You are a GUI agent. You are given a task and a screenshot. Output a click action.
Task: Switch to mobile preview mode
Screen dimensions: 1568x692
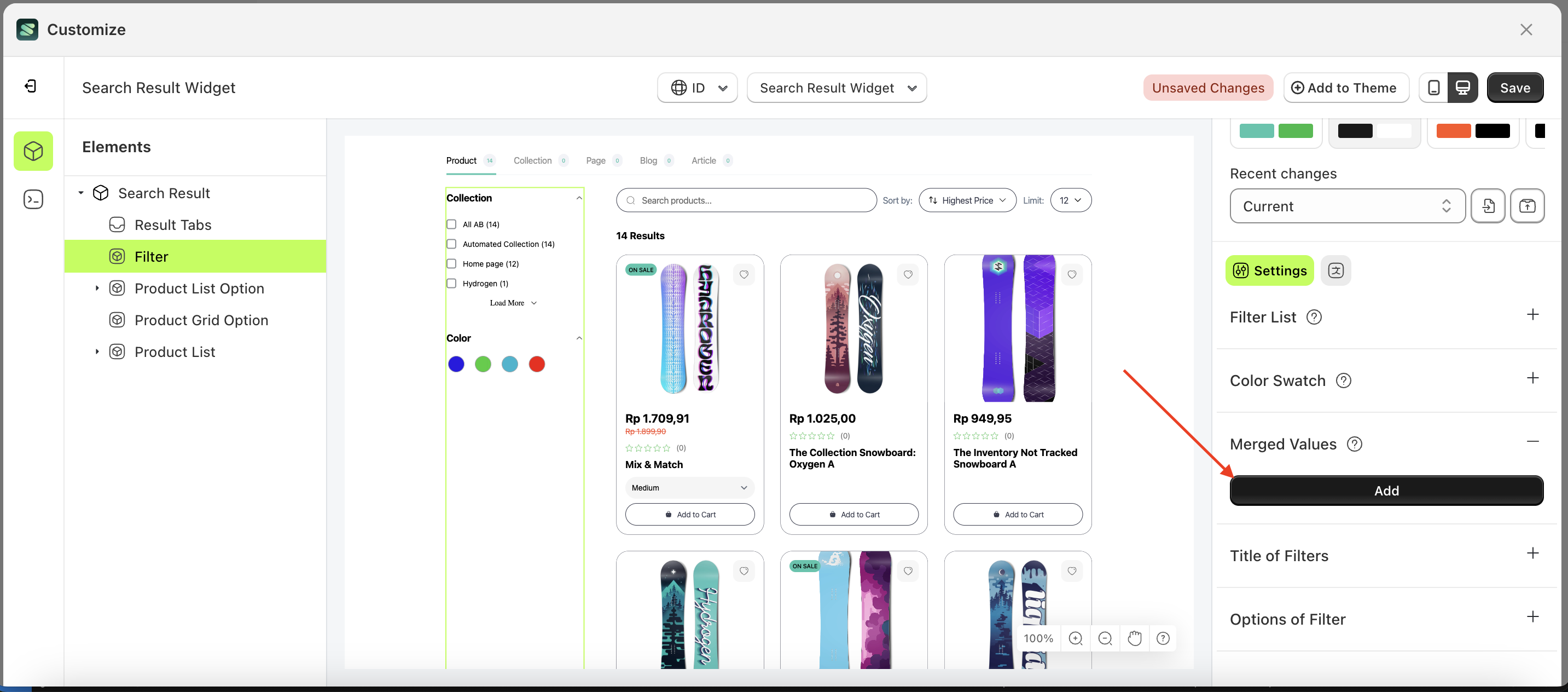[x=1434, y=87]
